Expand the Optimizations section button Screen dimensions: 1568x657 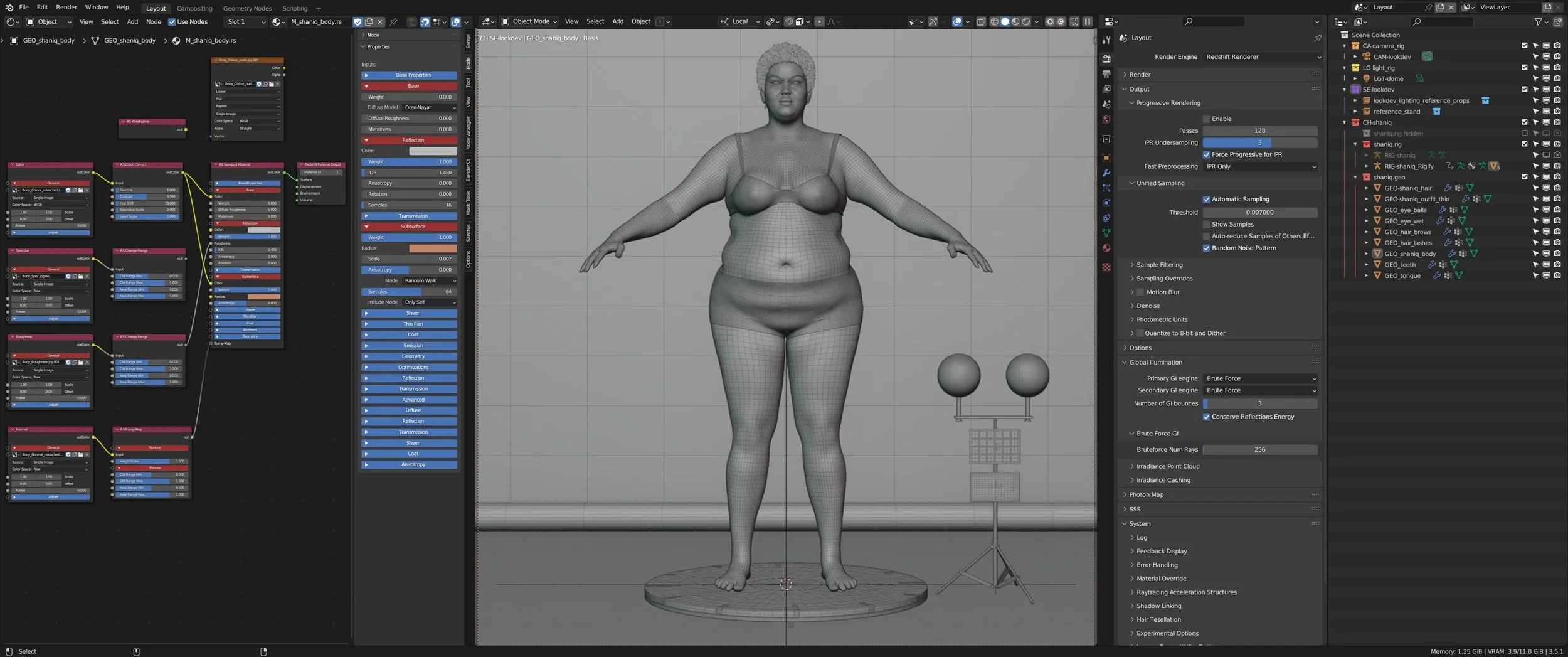pos(409,367)
